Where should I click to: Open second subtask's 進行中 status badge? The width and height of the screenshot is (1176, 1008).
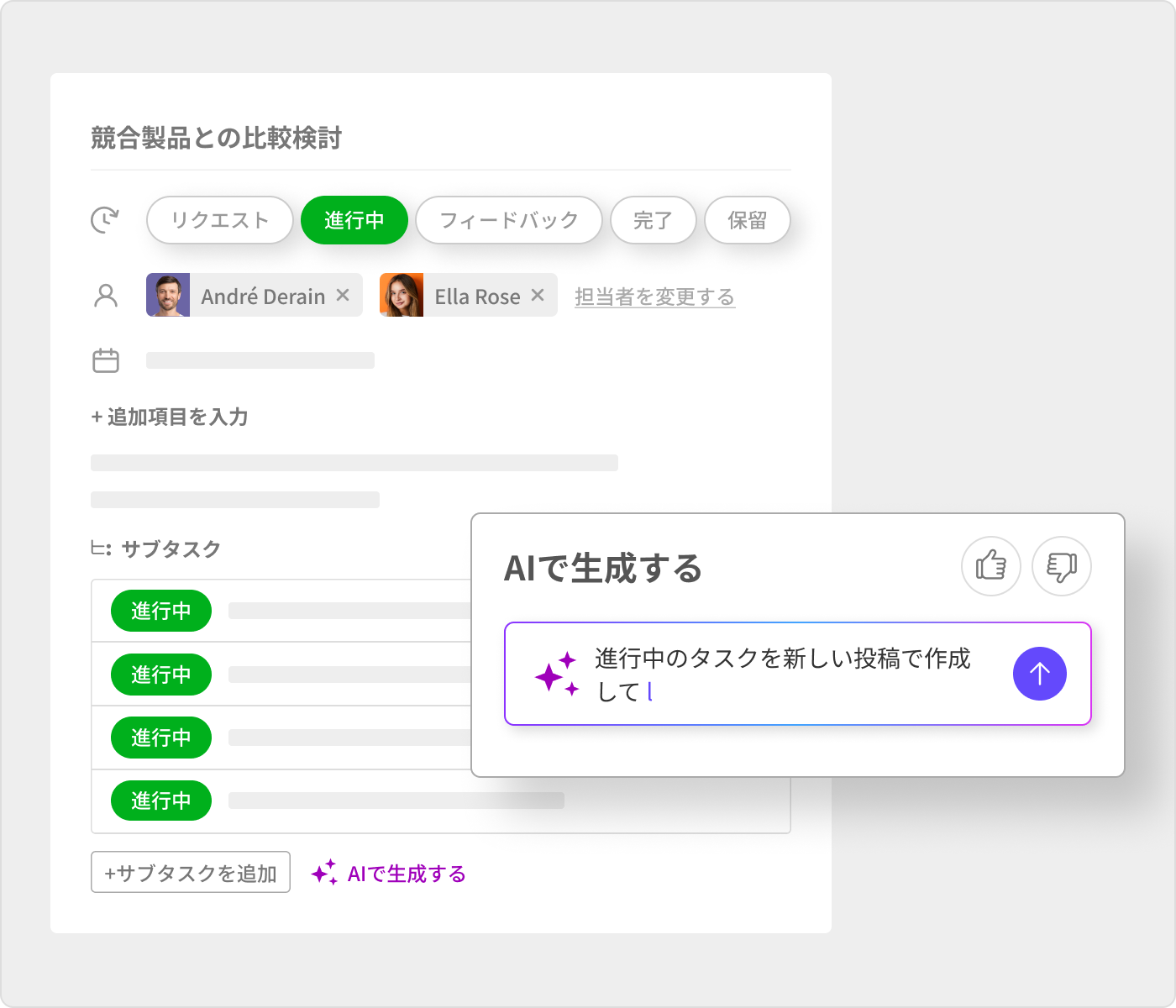tap(160, 675)
